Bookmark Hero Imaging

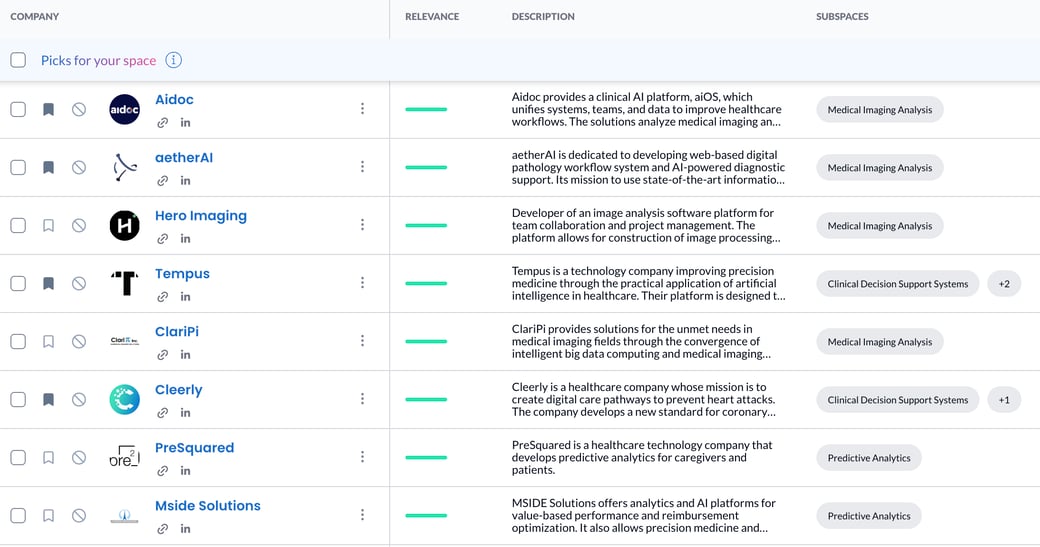[48, 225]
